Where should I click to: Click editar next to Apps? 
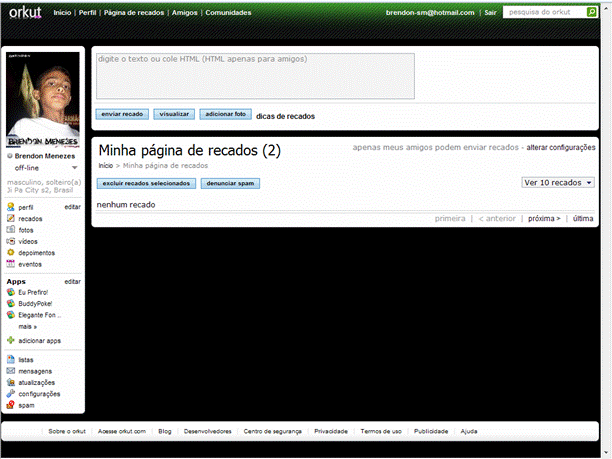coord(73,281)
